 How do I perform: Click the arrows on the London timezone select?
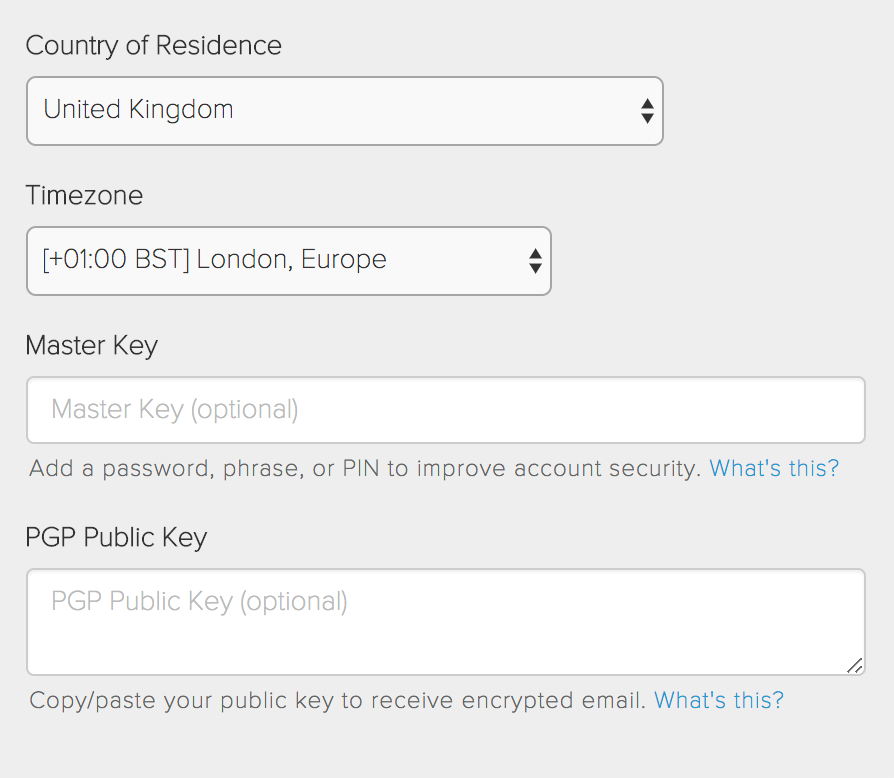coord(535,261)
